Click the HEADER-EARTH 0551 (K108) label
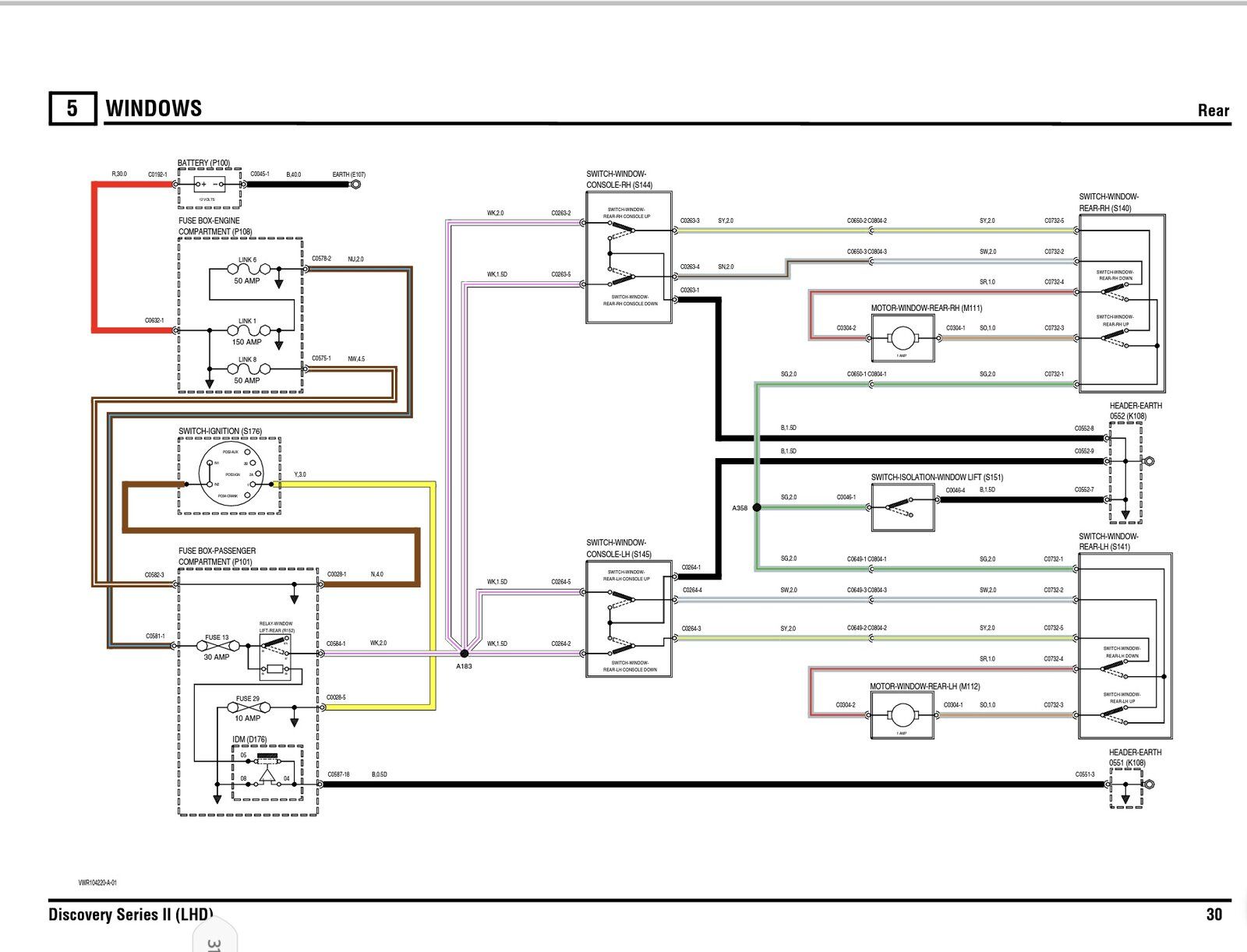The height and width of the screenshot is (952, 1247). 1135,757
